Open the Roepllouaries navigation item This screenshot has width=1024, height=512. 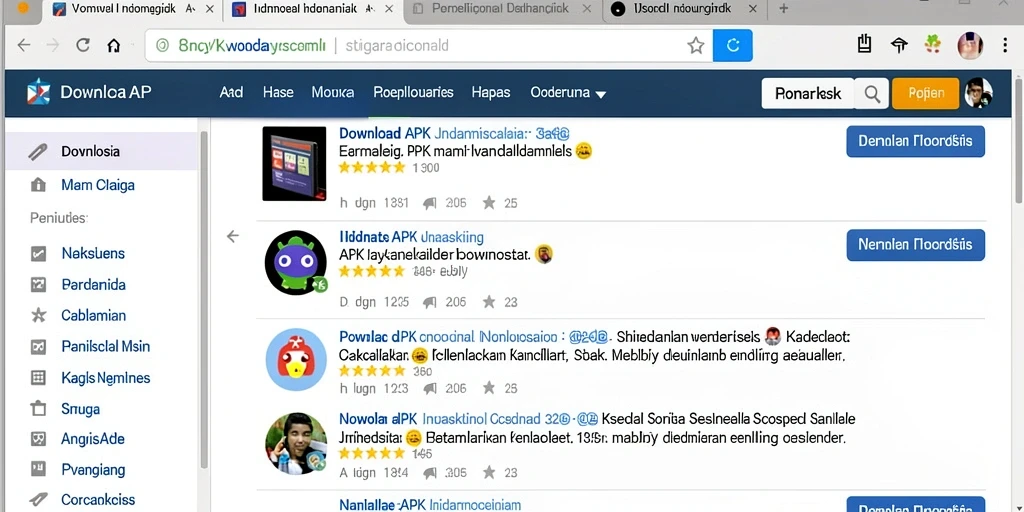coord(413,93)
